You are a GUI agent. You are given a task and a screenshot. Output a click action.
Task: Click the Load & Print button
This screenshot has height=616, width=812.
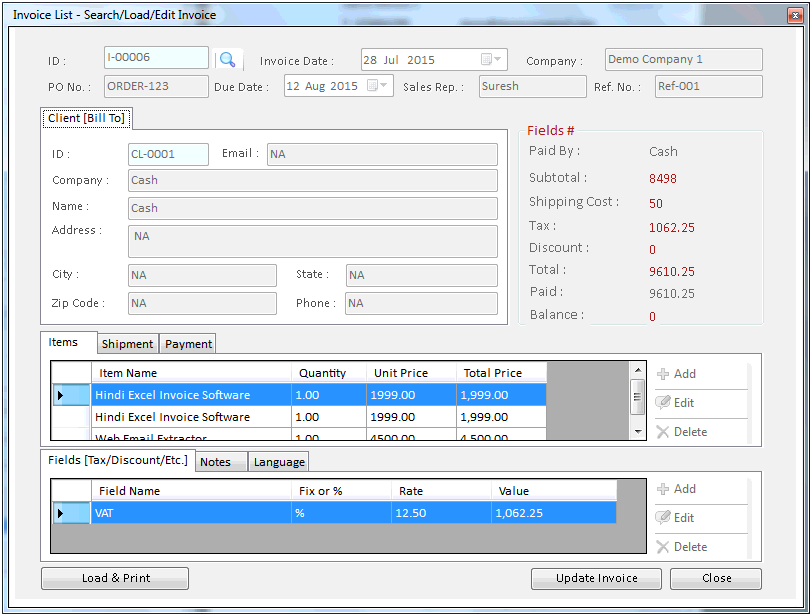[114, 578]
